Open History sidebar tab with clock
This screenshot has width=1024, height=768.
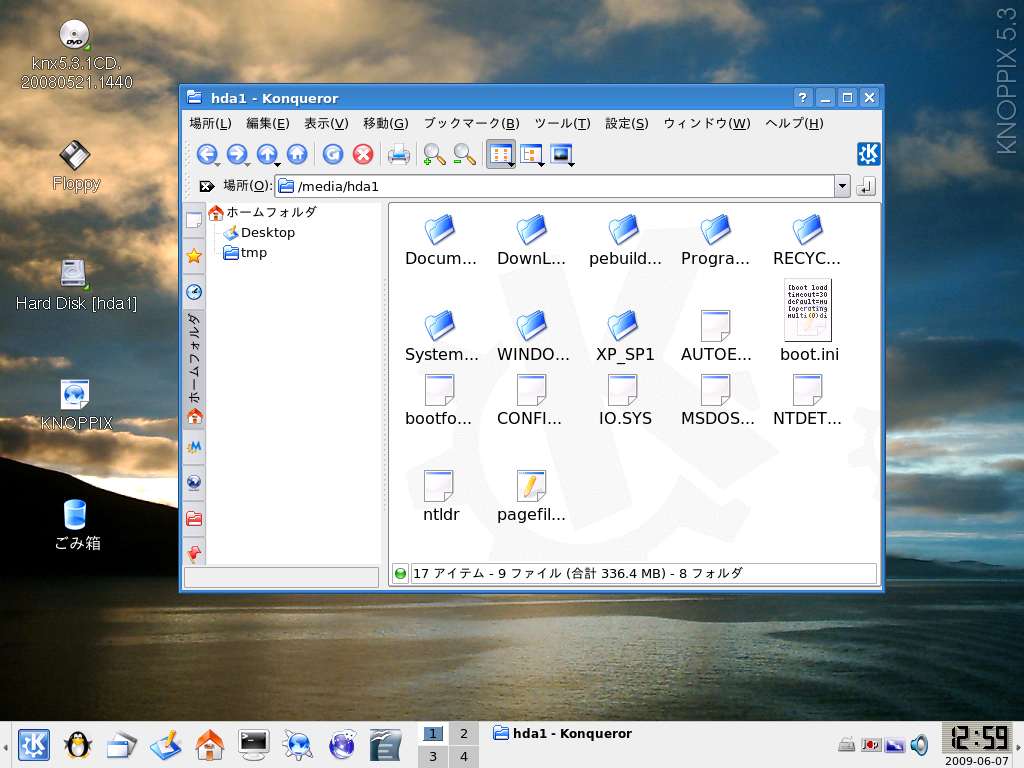pyautogui.click(x=194, y=291)
